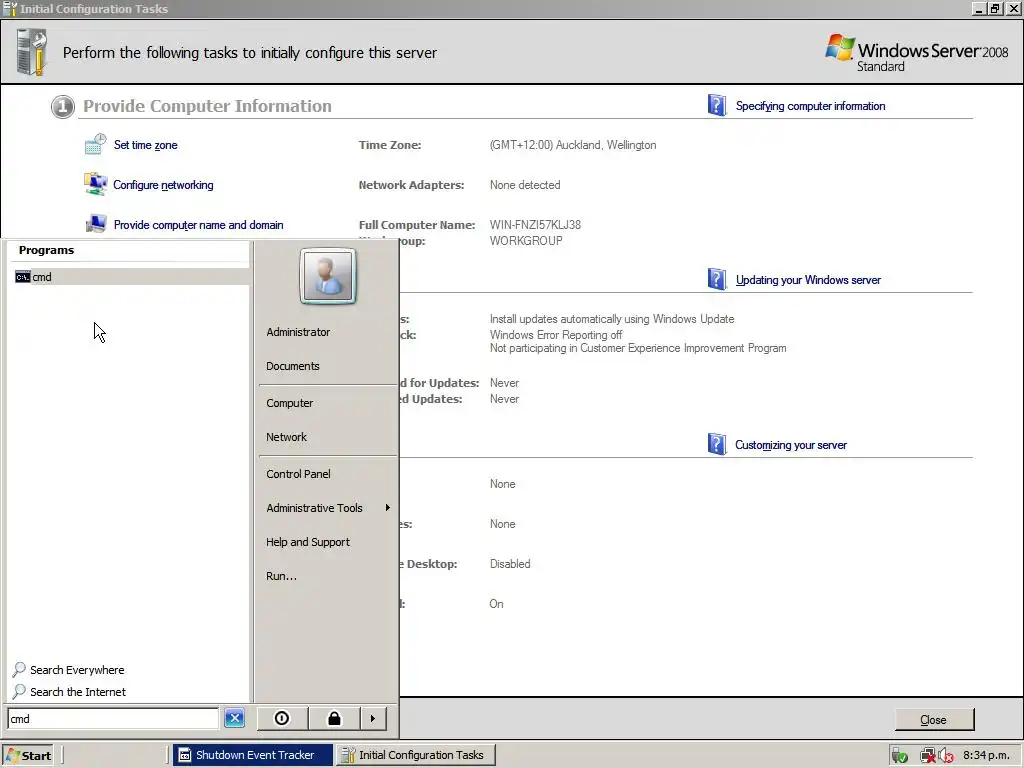Viewport: 1024px width, 768px height.
Task: Open Network from Start menu
Action: point(286,437)
